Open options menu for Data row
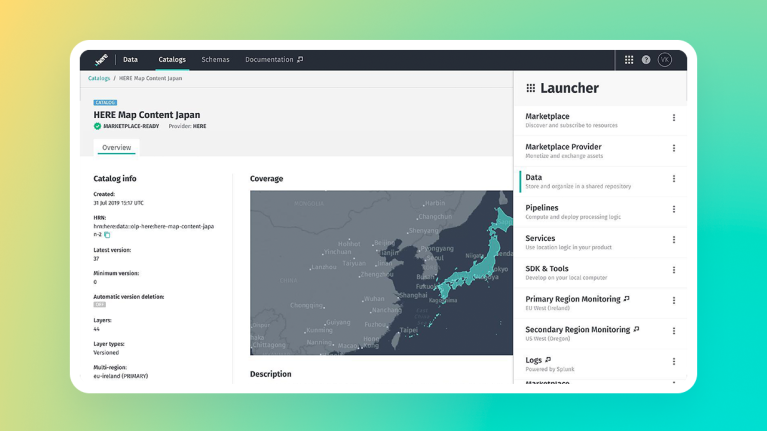Image resolution: width=767 pixels, height=431 pixels. click(674, 179)
